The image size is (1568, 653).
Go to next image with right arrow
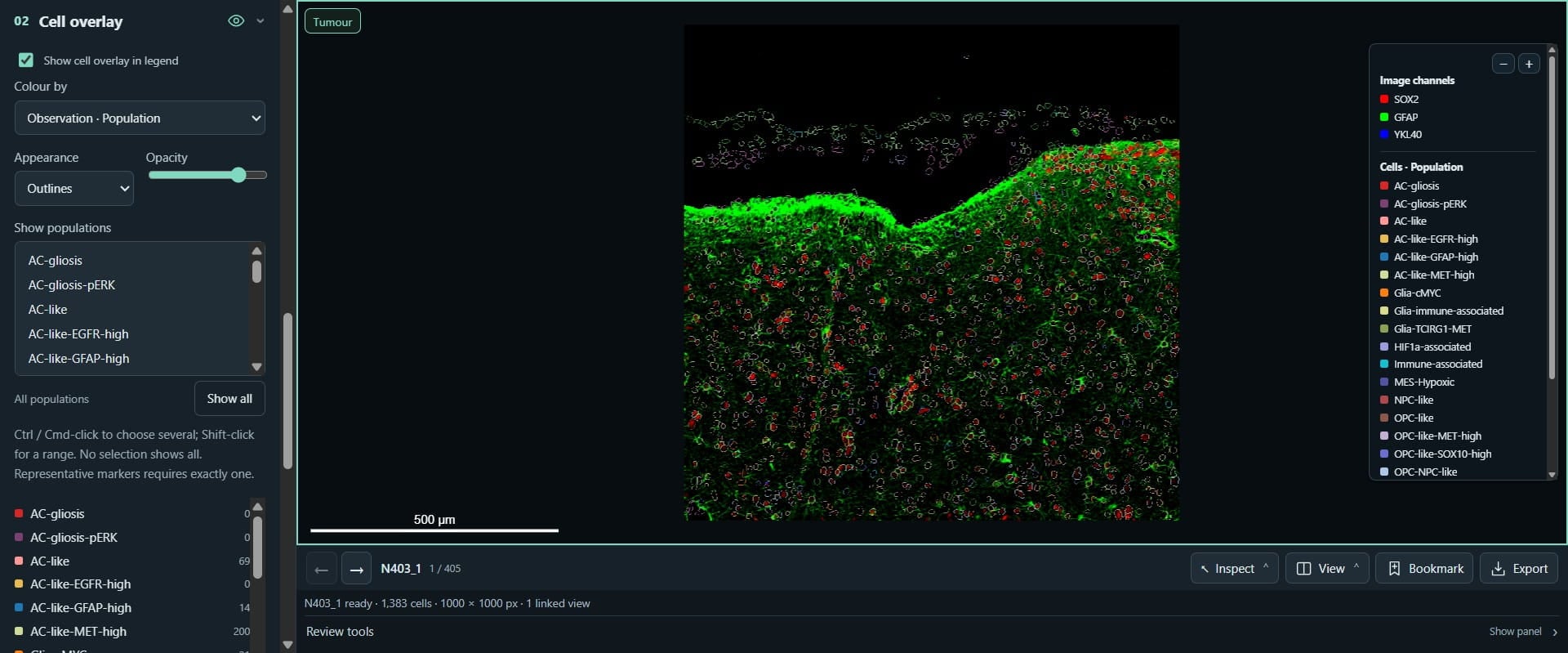pyautogui.click(x=356, y=569)
